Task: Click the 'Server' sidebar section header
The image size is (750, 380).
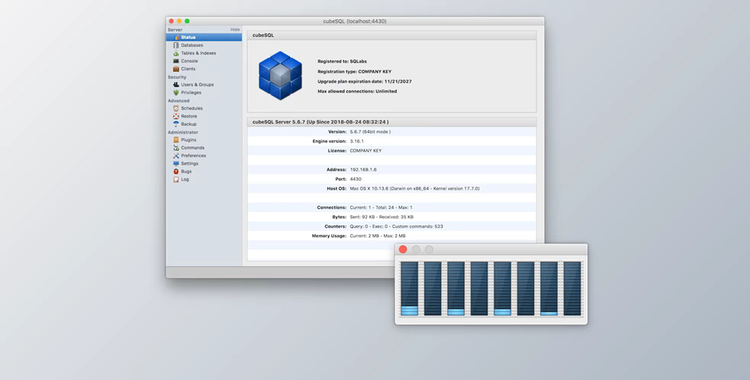Action: click(175, 30)
